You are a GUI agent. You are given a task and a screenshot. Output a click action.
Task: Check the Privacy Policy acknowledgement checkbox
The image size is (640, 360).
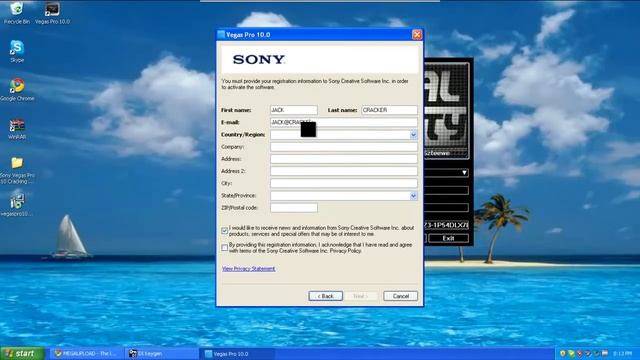pos(224,248)
